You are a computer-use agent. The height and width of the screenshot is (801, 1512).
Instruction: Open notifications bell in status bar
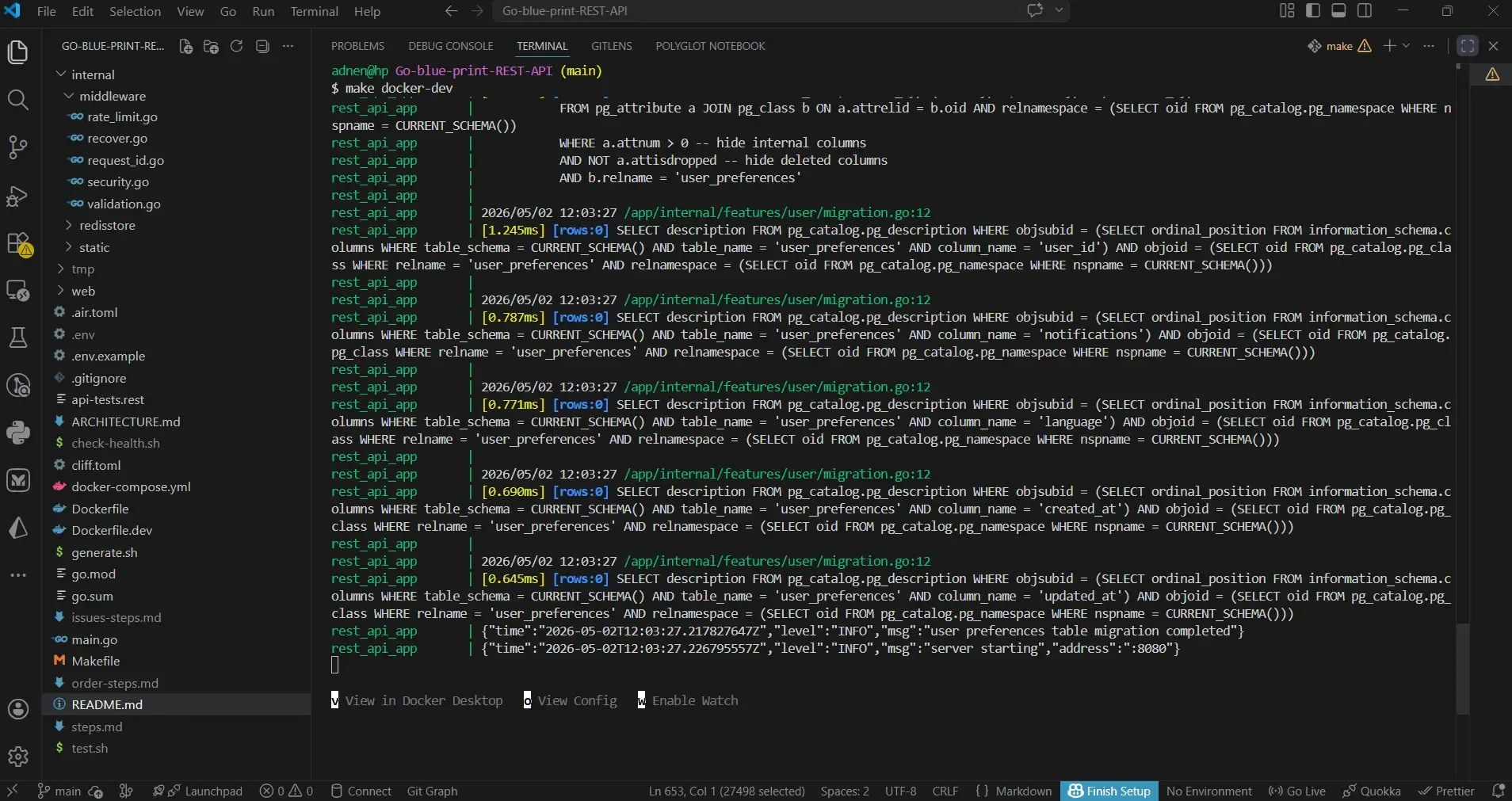[x=1498, y=791]
